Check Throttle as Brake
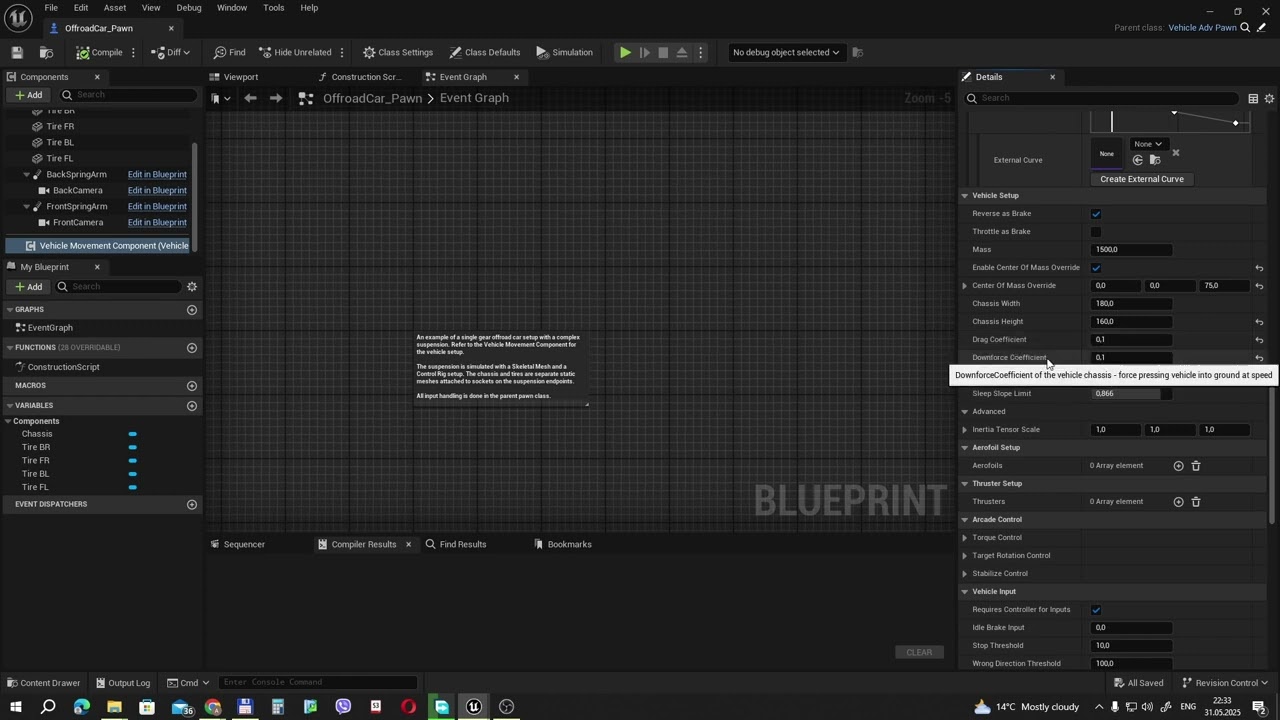Screen dimensions: 1280x720 pos(1096,232)
